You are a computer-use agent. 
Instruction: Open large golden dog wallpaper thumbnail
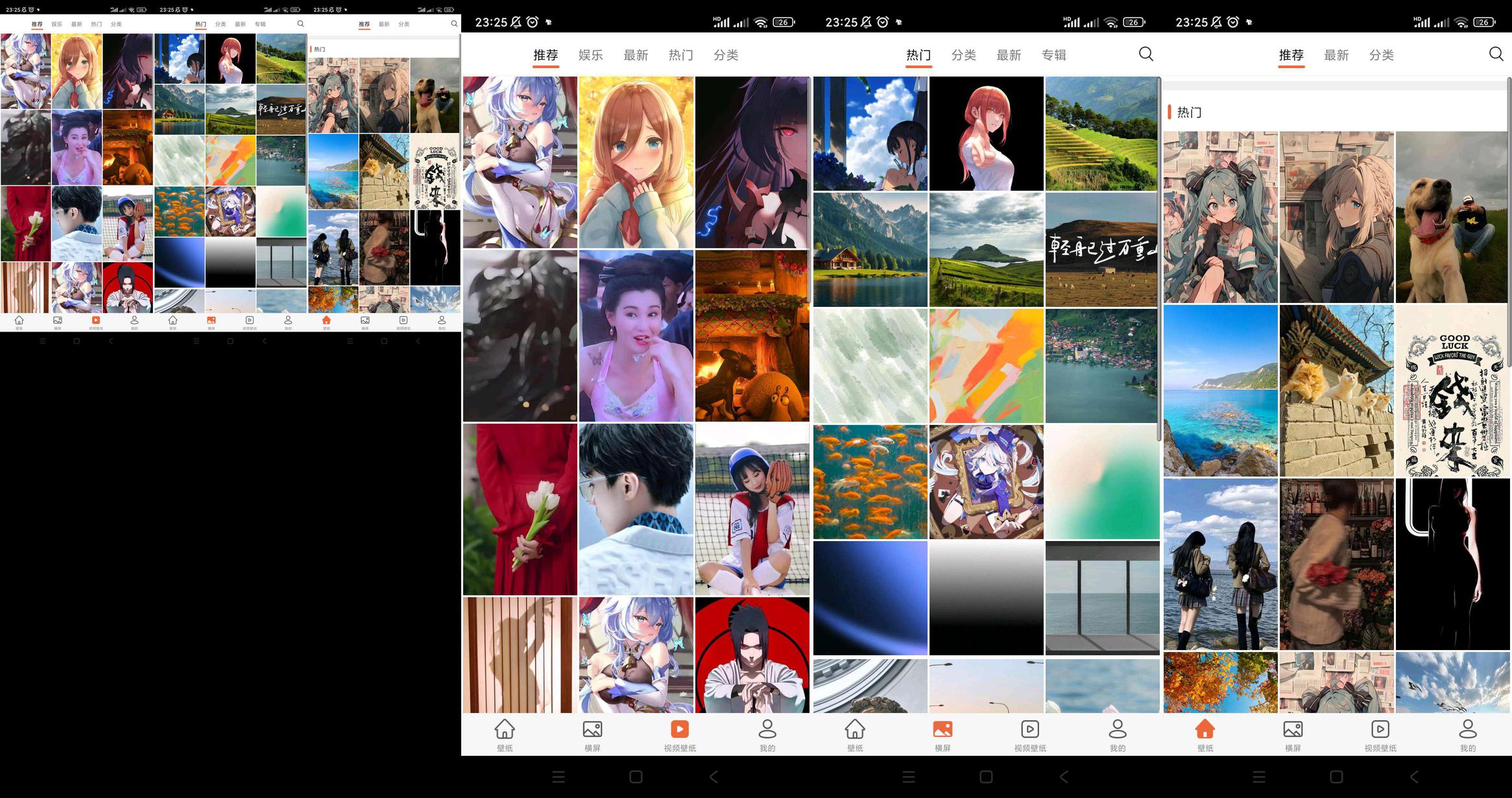1452,217
